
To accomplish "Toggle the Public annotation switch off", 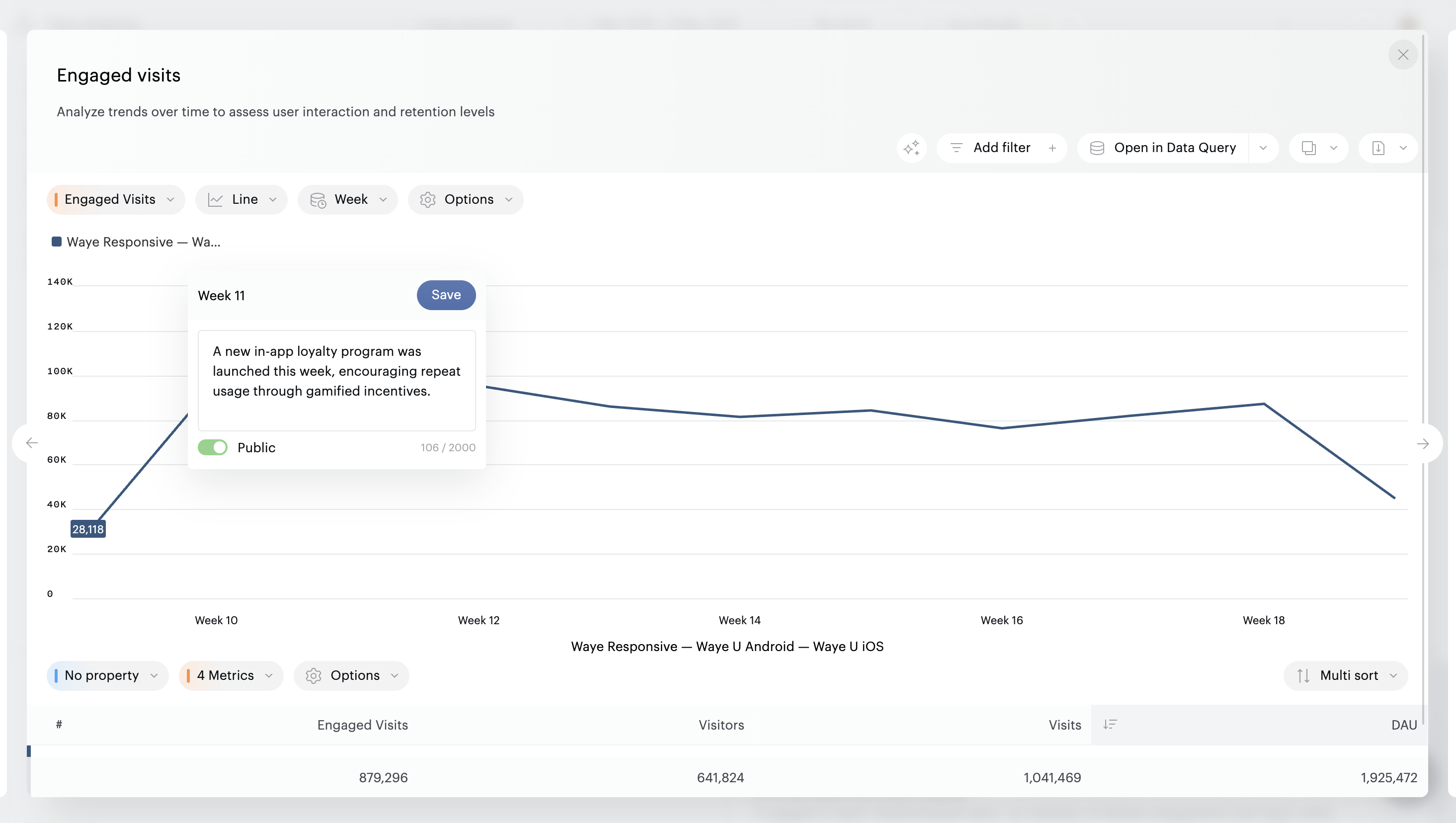I will (x=213, y=448).
